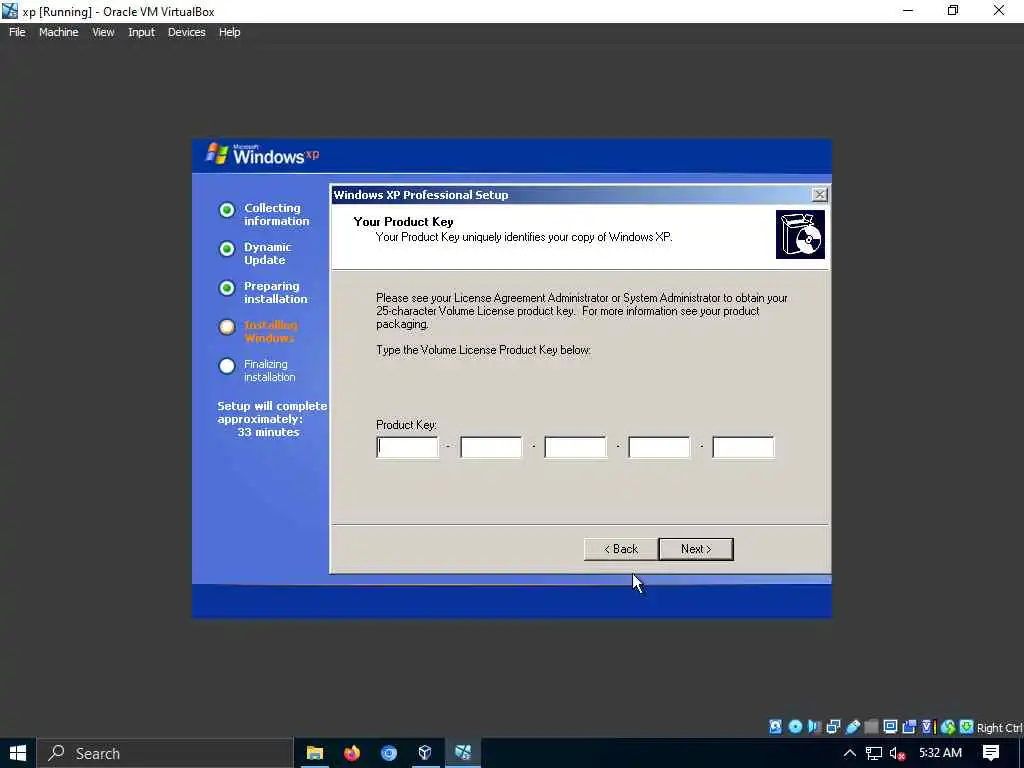The width and height of the screenshot is (1024, 768).
Task: Click the second Product Key field
Action: tap(491, 447)
